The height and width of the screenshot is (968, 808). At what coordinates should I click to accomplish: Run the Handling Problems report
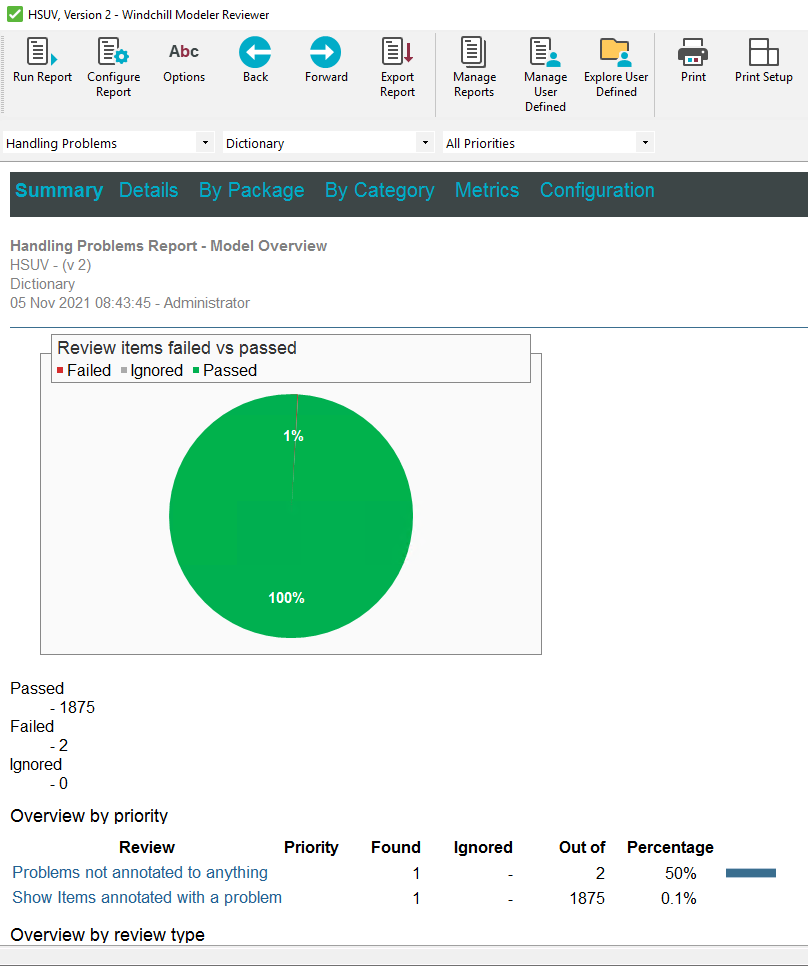coord(41,62)
